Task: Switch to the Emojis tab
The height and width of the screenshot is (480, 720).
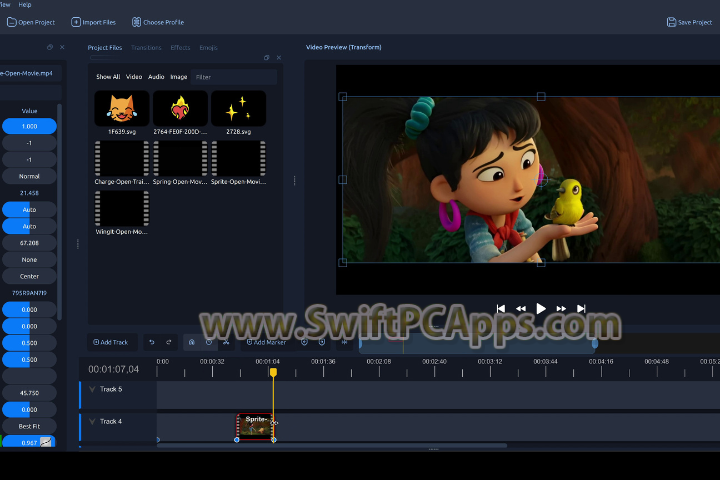Action: coord(208,47)
